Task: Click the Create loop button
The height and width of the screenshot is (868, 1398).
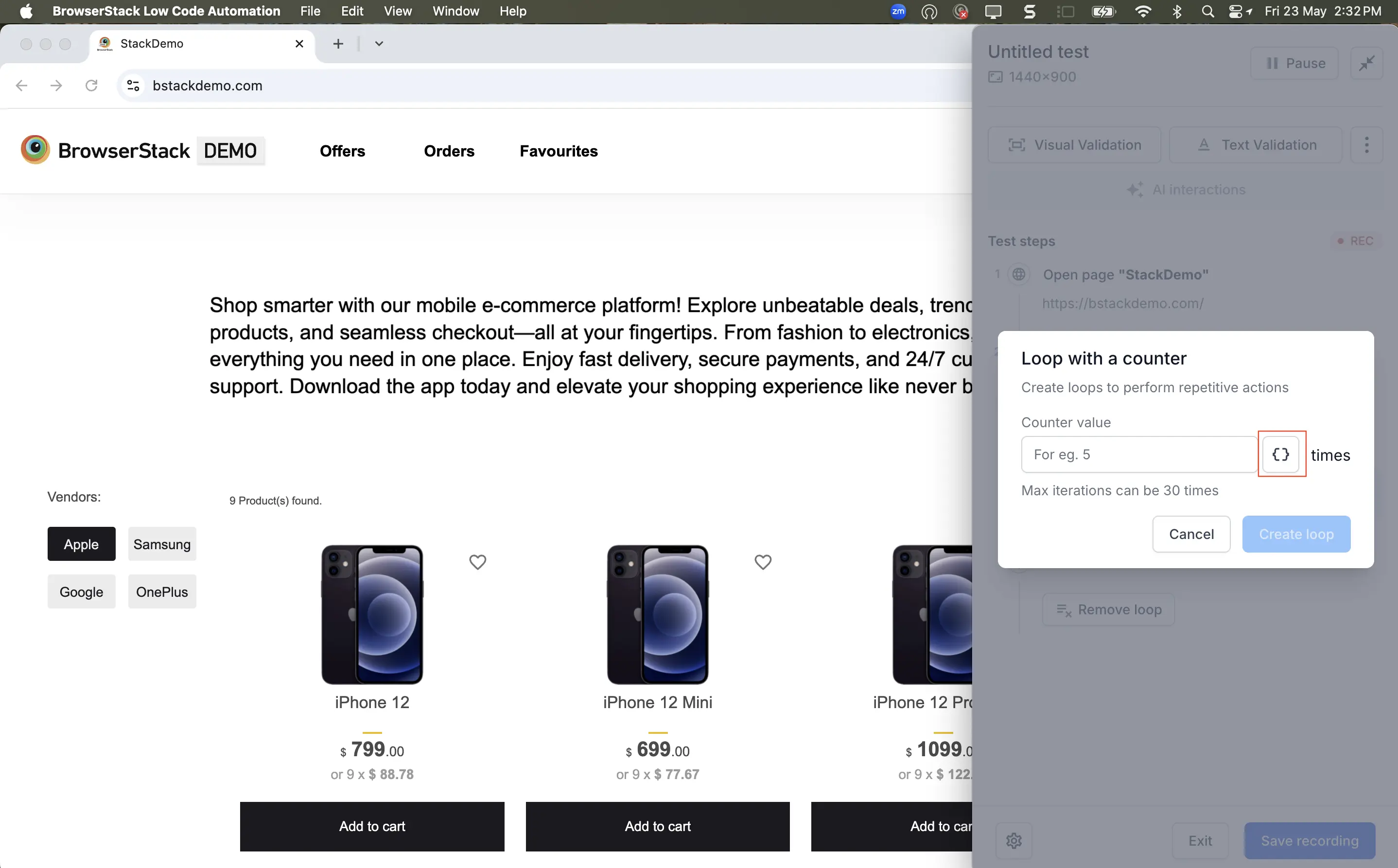Action: click(1296, 534)
